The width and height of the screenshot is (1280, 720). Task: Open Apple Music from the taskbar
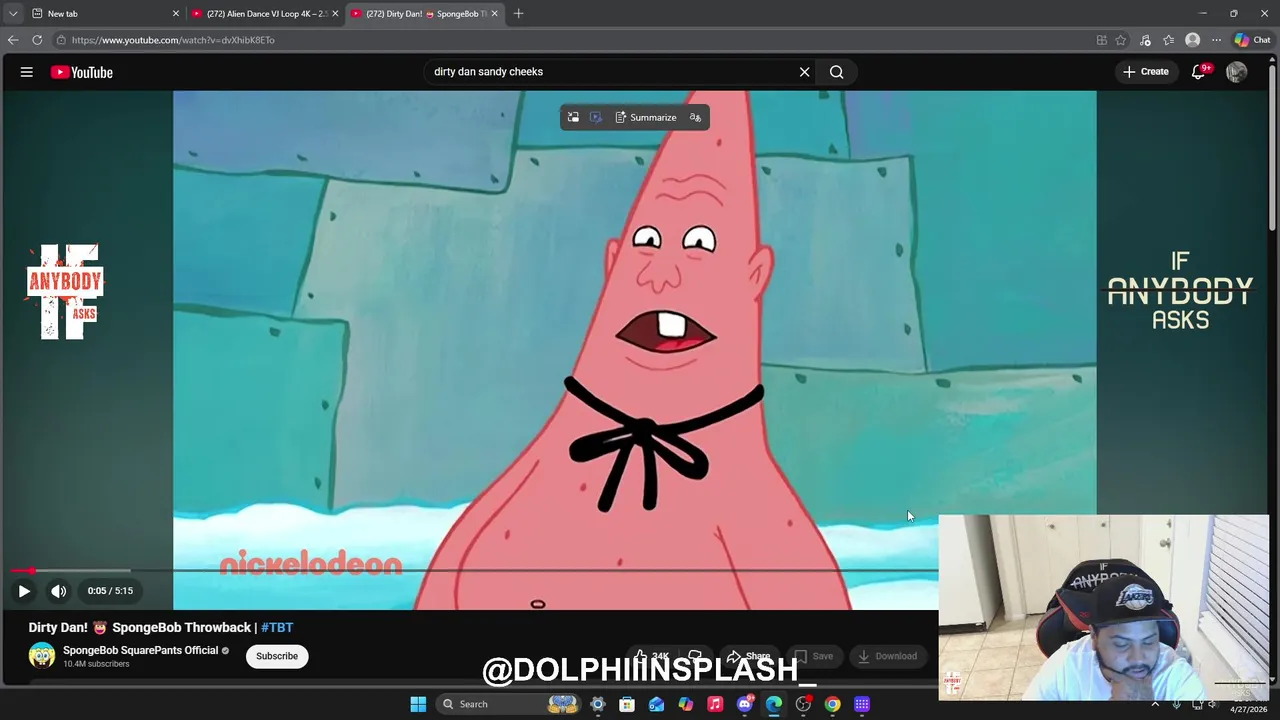715,704
